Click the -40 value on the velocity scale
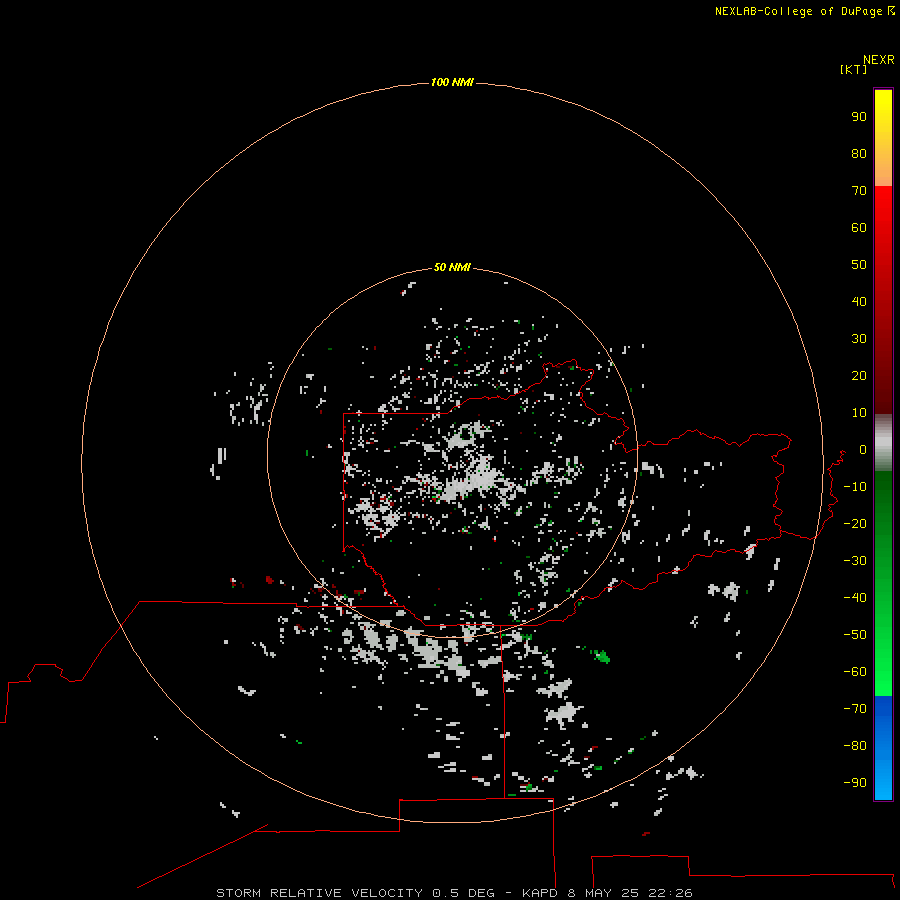 (x=855, y=598)
